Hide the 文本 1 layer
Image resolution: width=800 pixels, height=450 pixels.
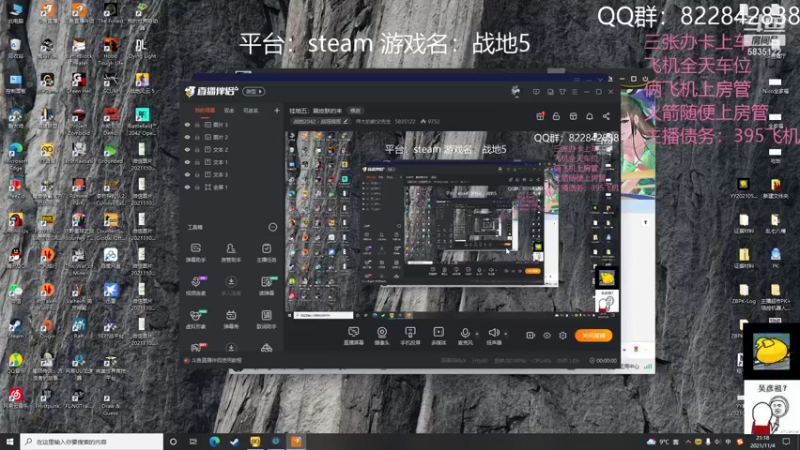point(187,162)
